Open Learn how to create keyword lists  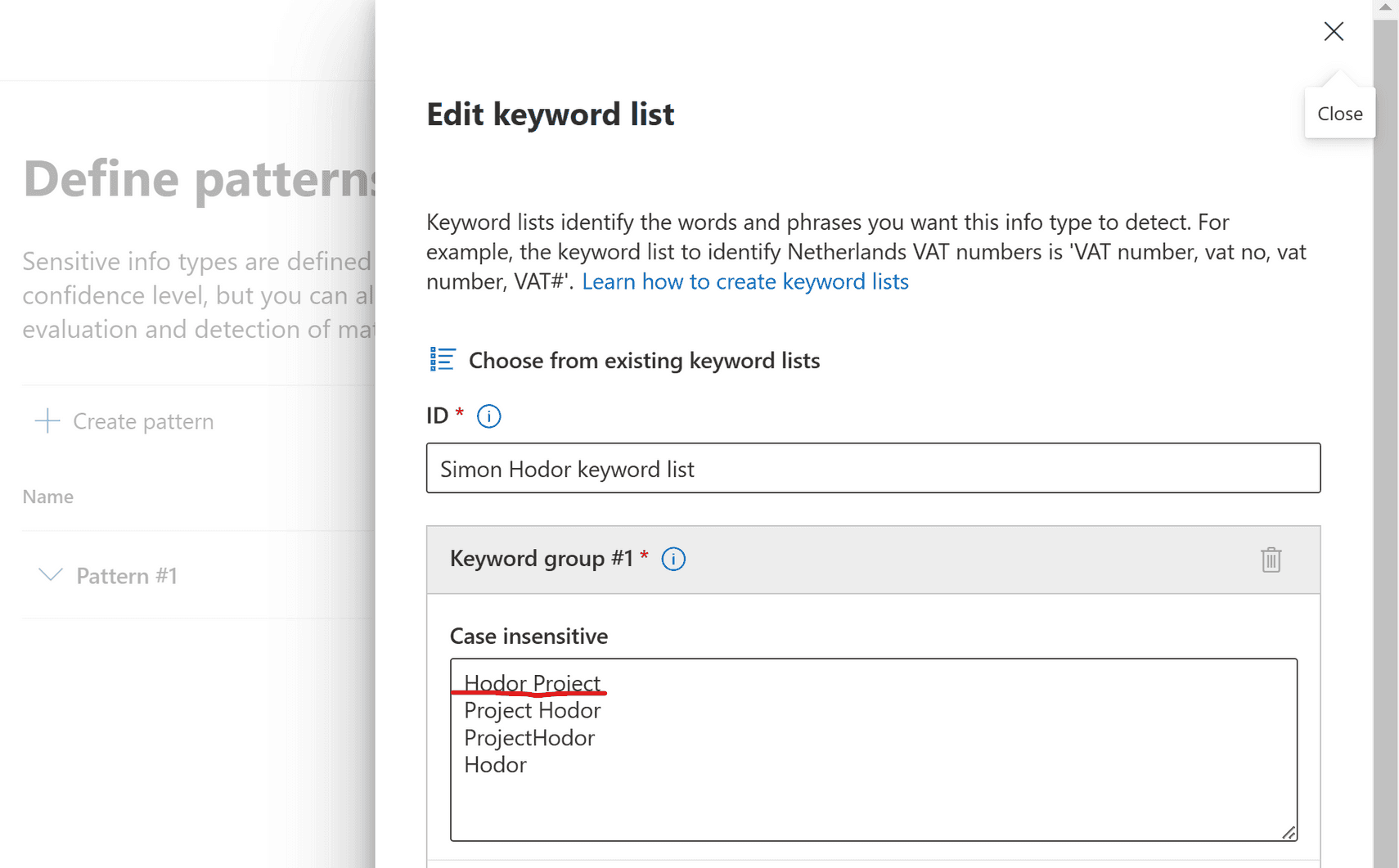pos(745,281)
